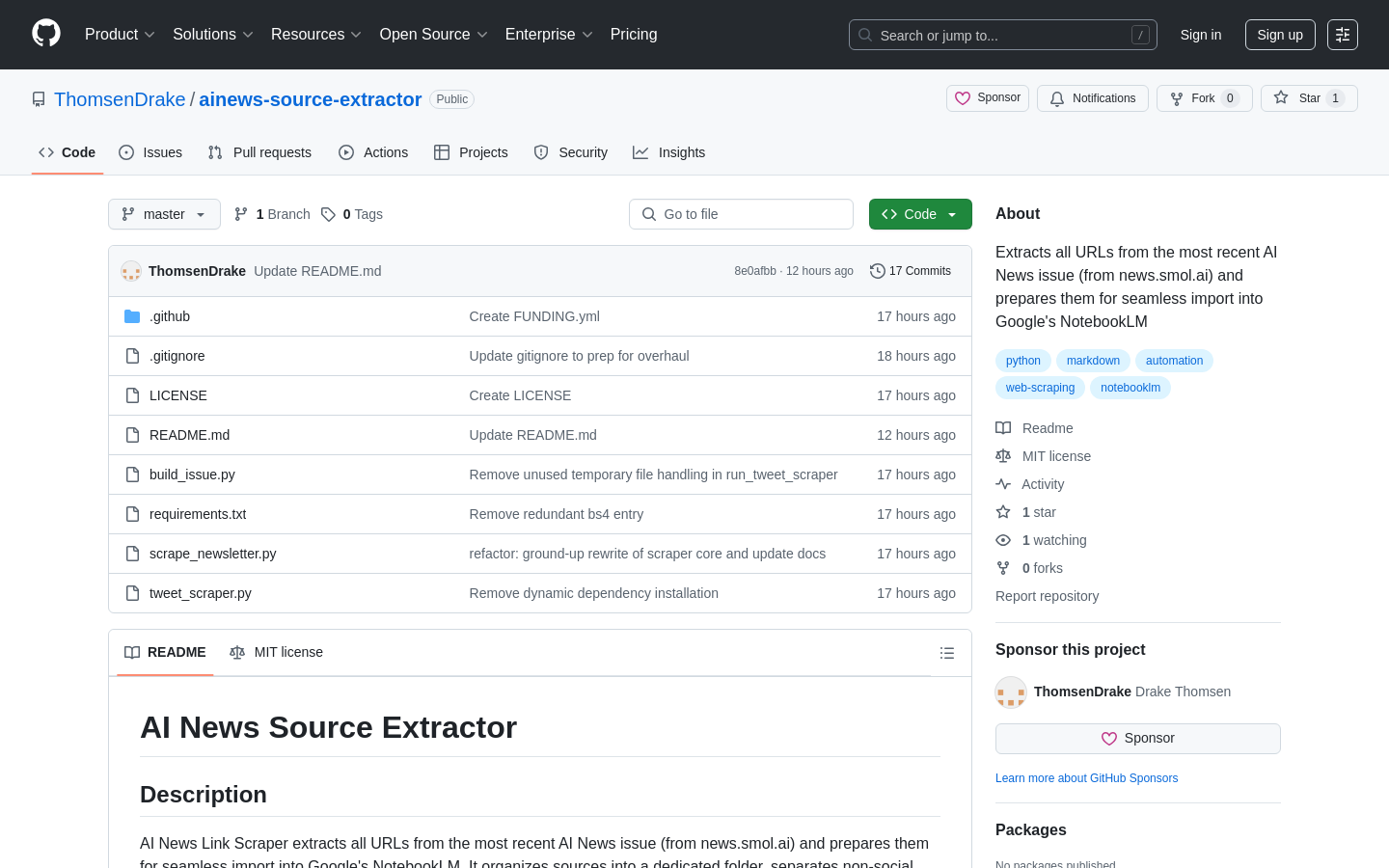The image size is (1389, 868).
Task: Open the Create FUNDING.yml commit message
Action: 534,316
